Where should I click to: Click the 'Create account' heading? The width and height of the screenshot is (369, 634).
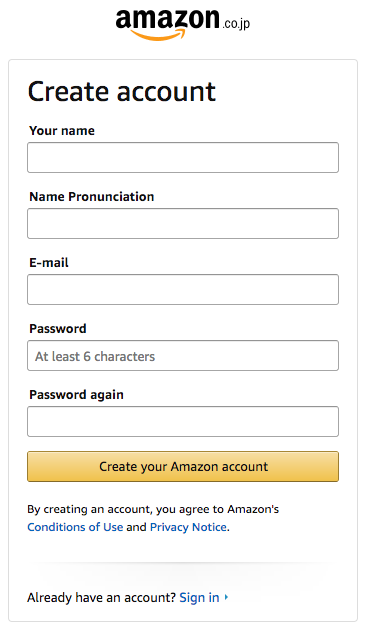(122, 91)
